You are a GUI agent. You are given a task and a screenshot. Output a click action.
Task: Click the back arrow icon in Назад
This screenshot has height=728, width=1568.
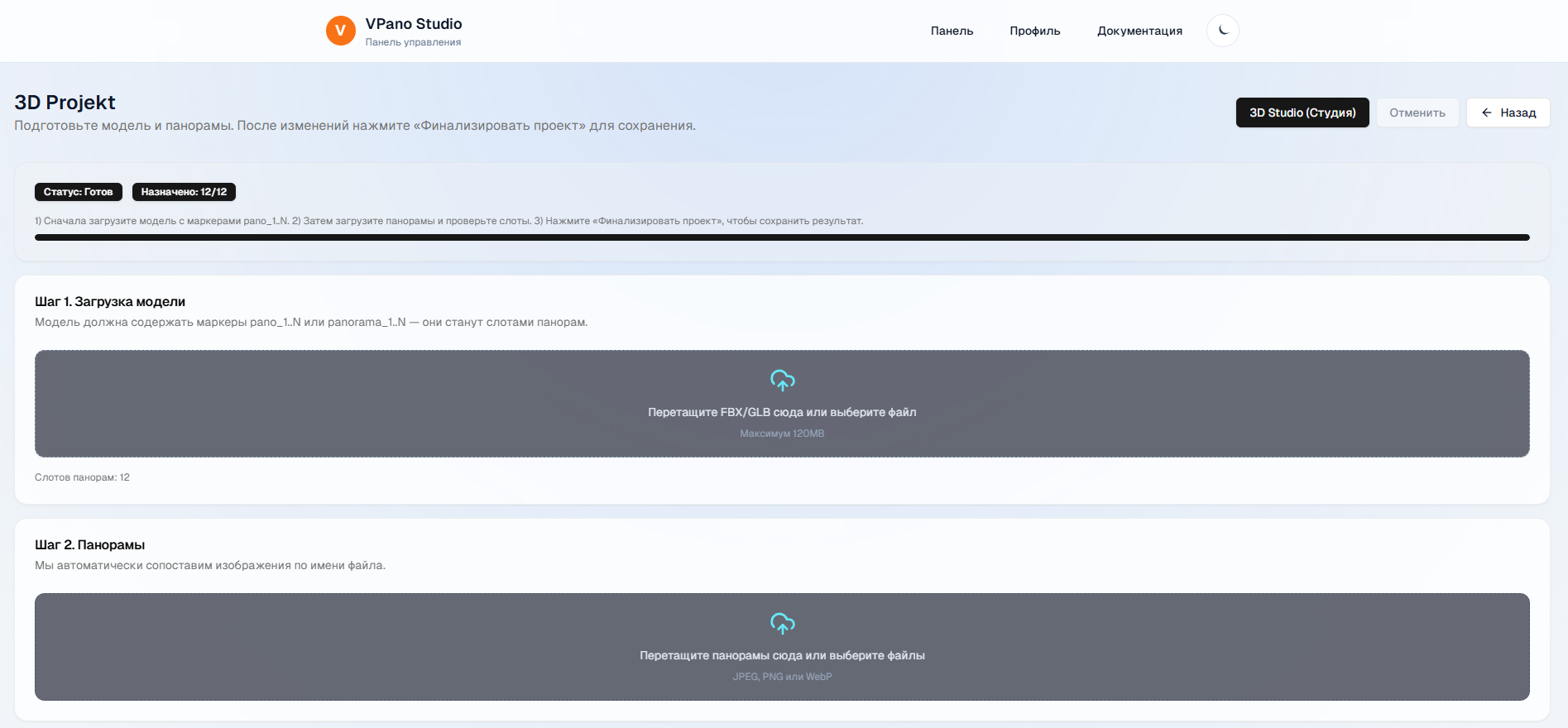(x=1487, y=113)
